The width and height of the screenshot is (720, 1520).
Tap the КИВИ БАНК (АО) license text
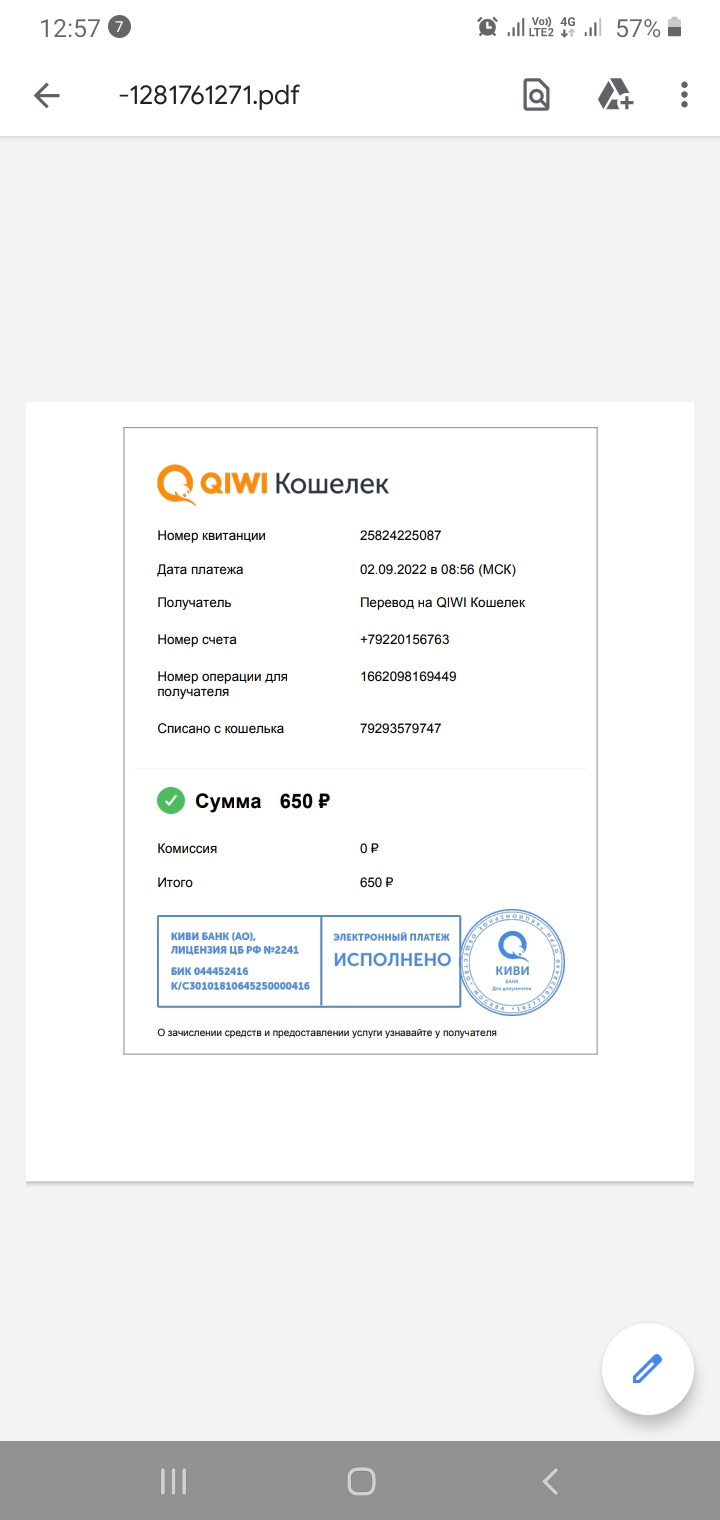[235, 943]
